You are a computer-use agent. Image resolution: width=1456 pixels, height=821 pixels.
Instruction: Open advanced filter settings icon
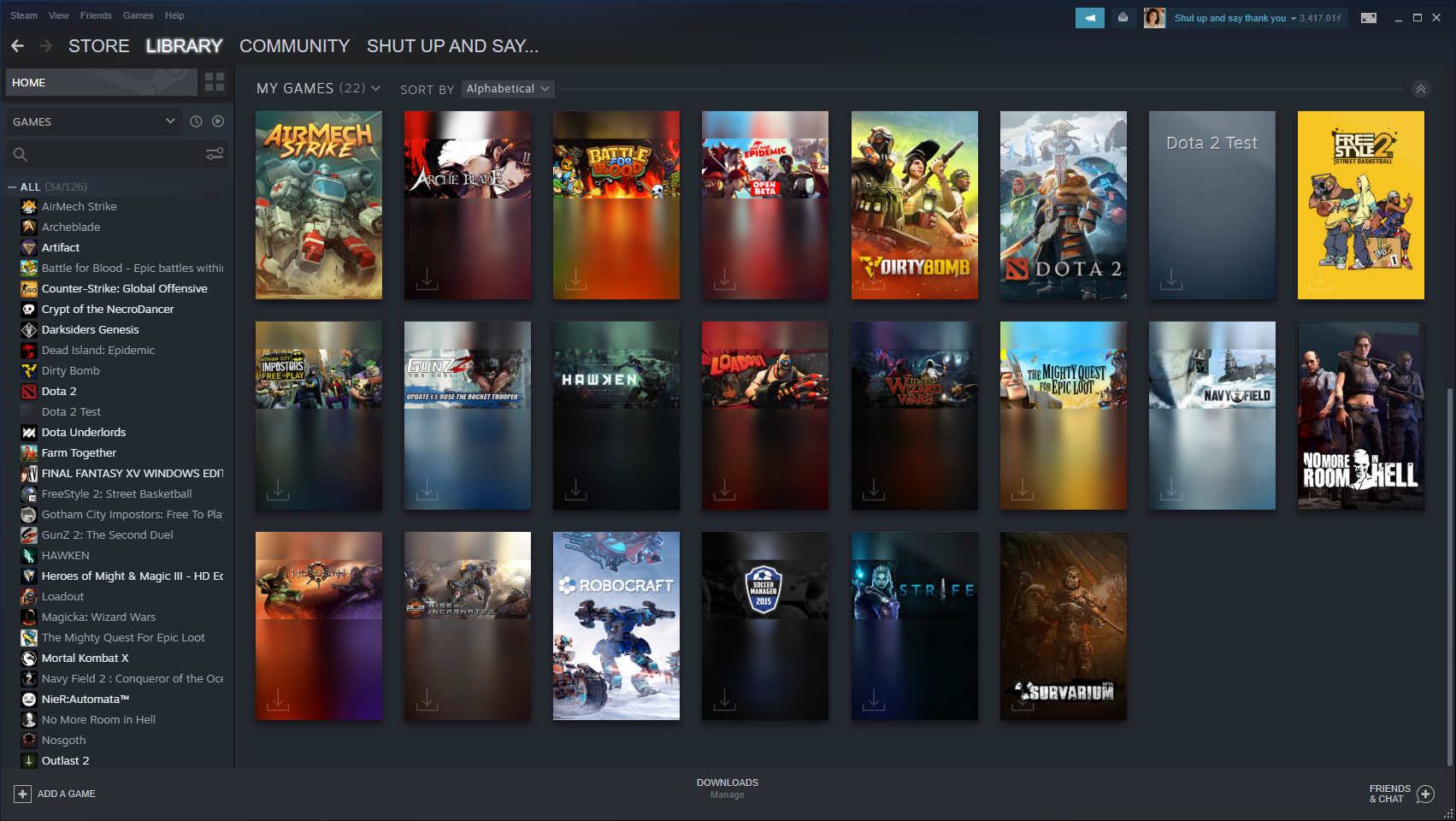click(215, 154)
